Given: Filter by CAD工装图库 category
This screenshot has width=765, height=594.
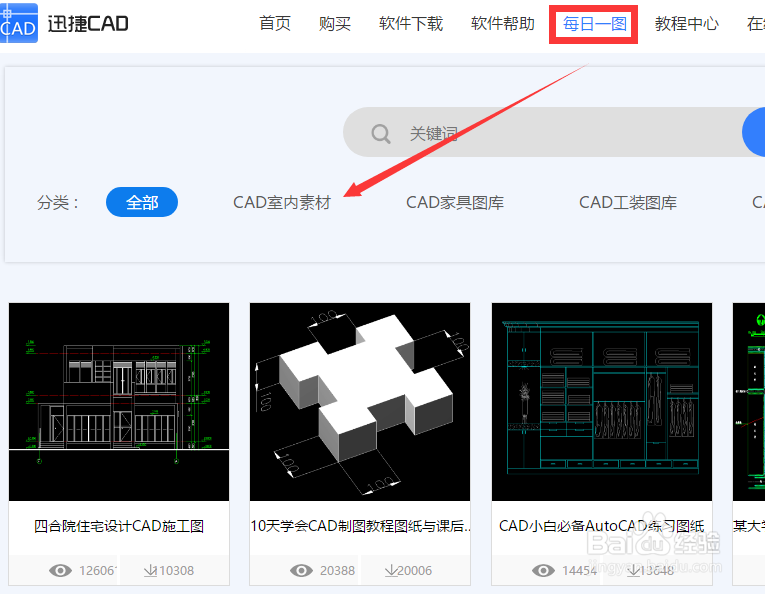Looking at the screenshot, I should pyautogui.click(x=628, y=202).
